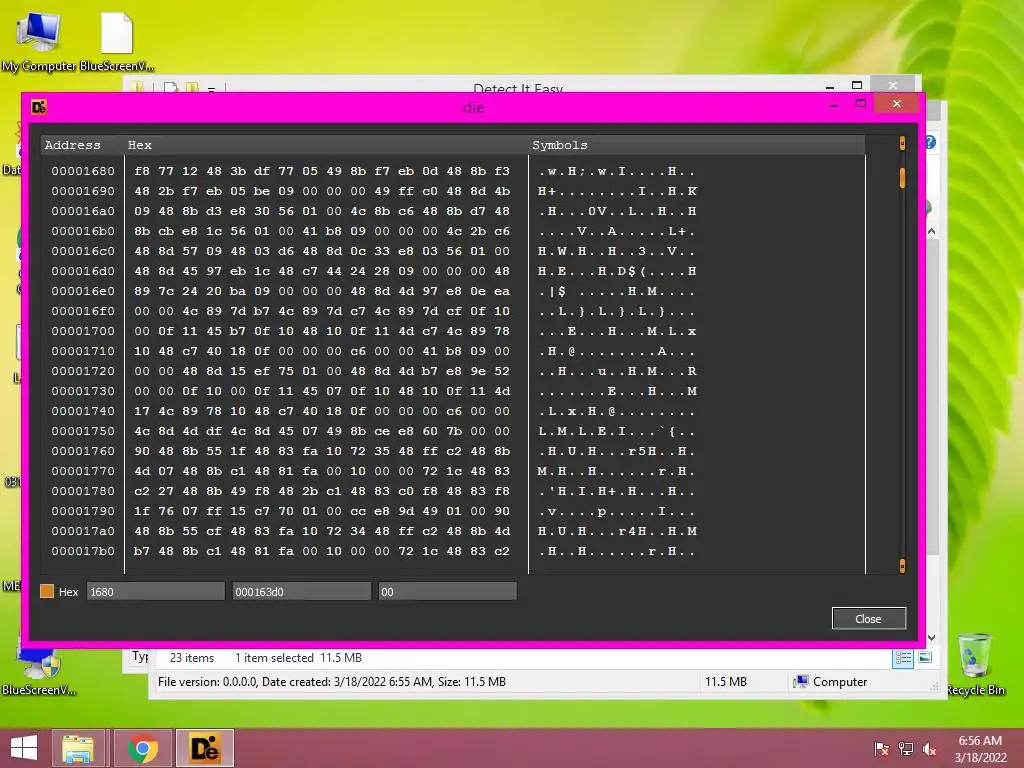Select address row 000017a0
Viewport: 1024px width, 768px height.
[x=83, y=531]
